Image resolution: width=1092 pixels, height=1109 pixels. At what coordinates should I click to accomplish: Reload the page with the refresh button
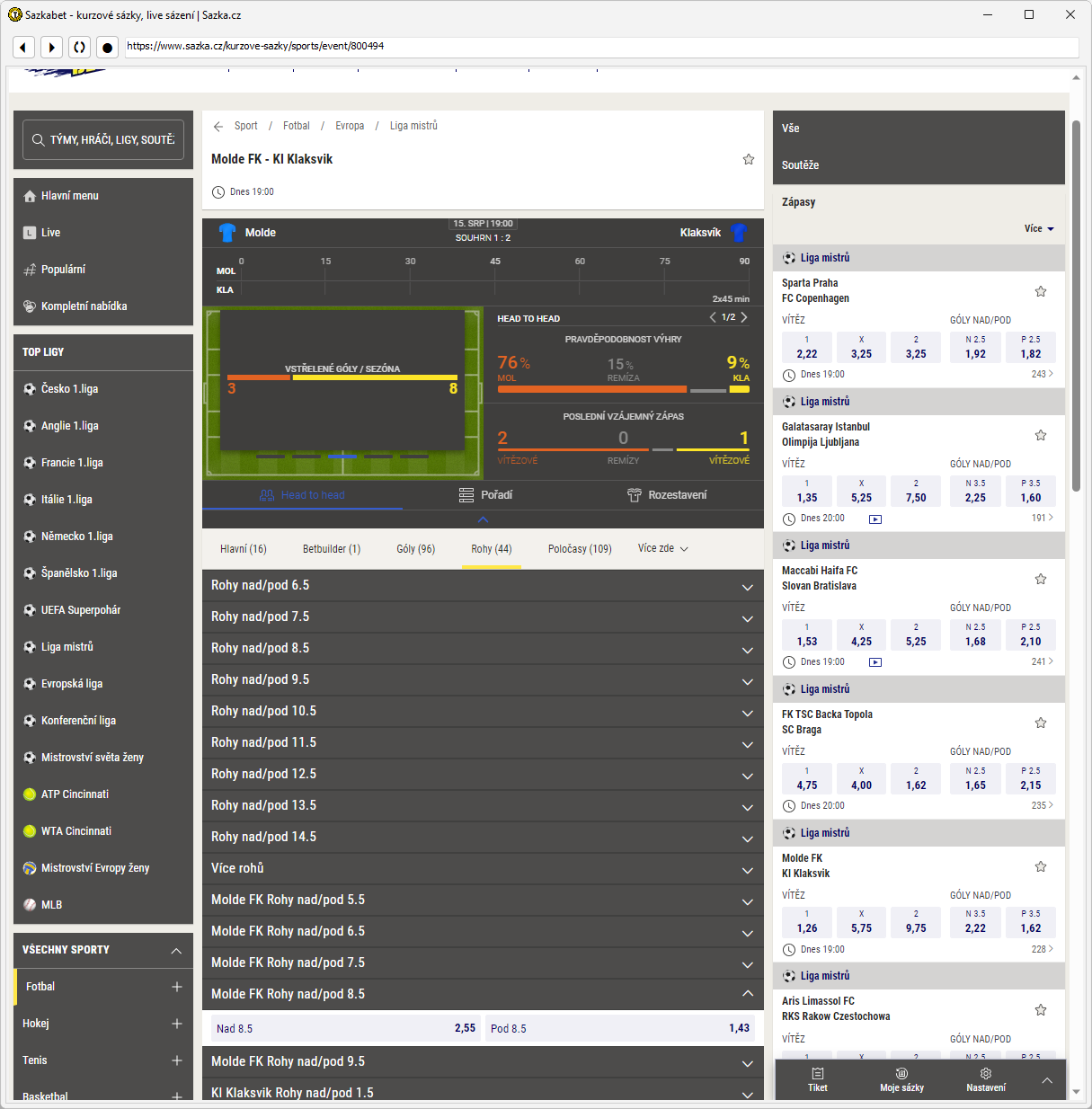79,47
